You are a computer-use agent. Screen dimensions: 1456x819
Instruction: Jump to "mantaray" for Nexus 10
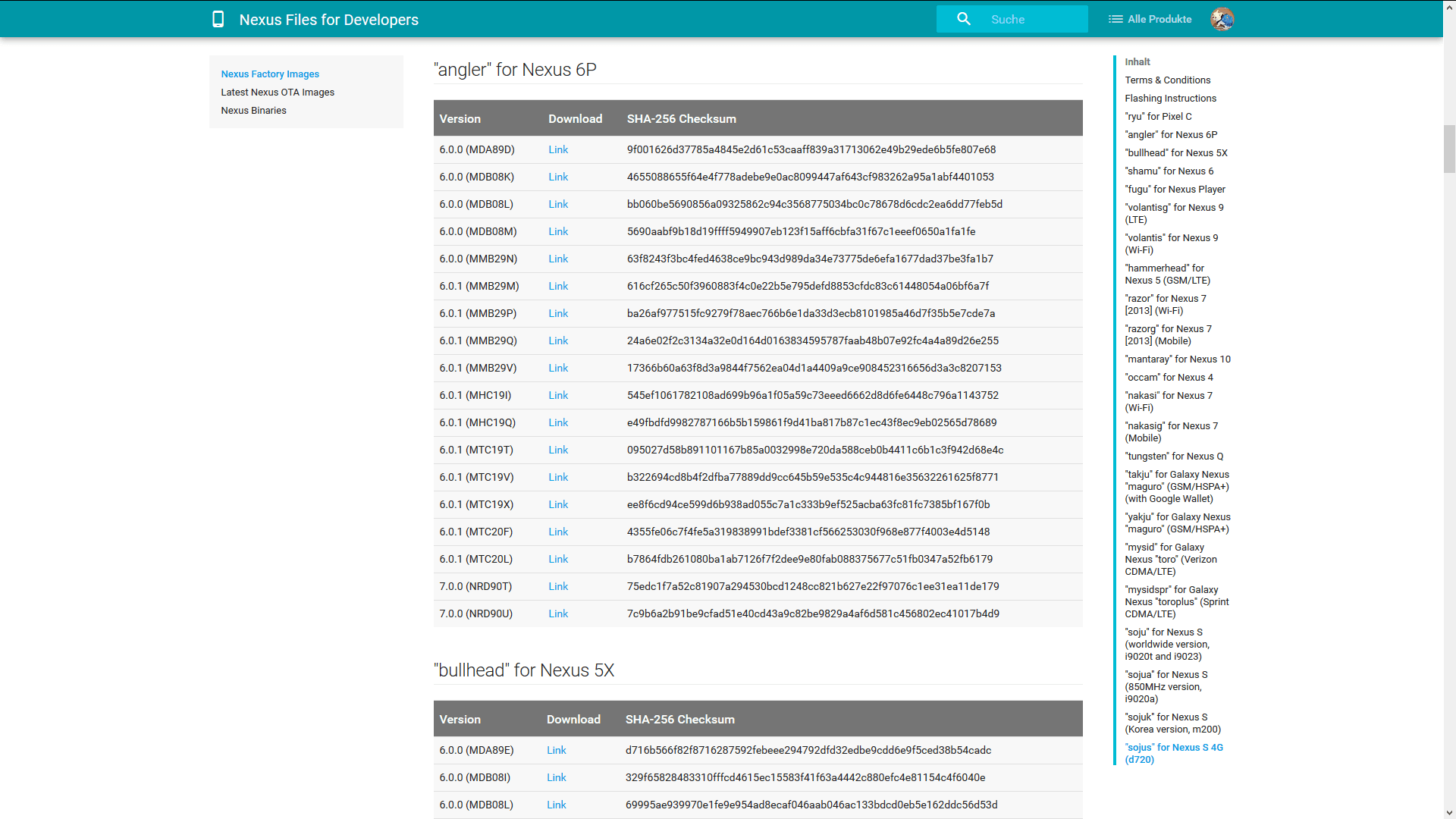[x=1178, y=359]
